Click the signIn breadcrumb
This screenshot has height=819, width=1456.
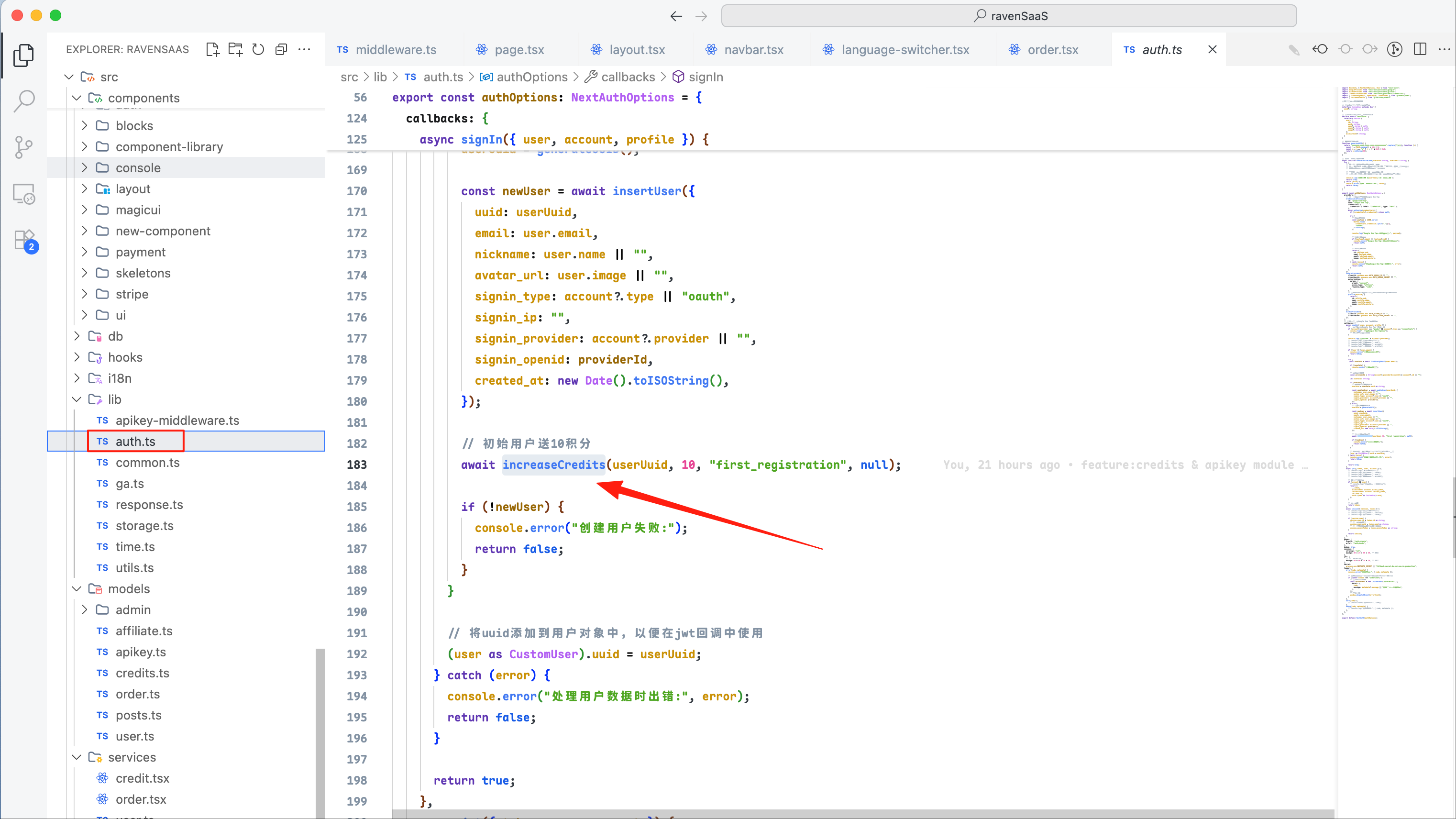click(697, 77)
